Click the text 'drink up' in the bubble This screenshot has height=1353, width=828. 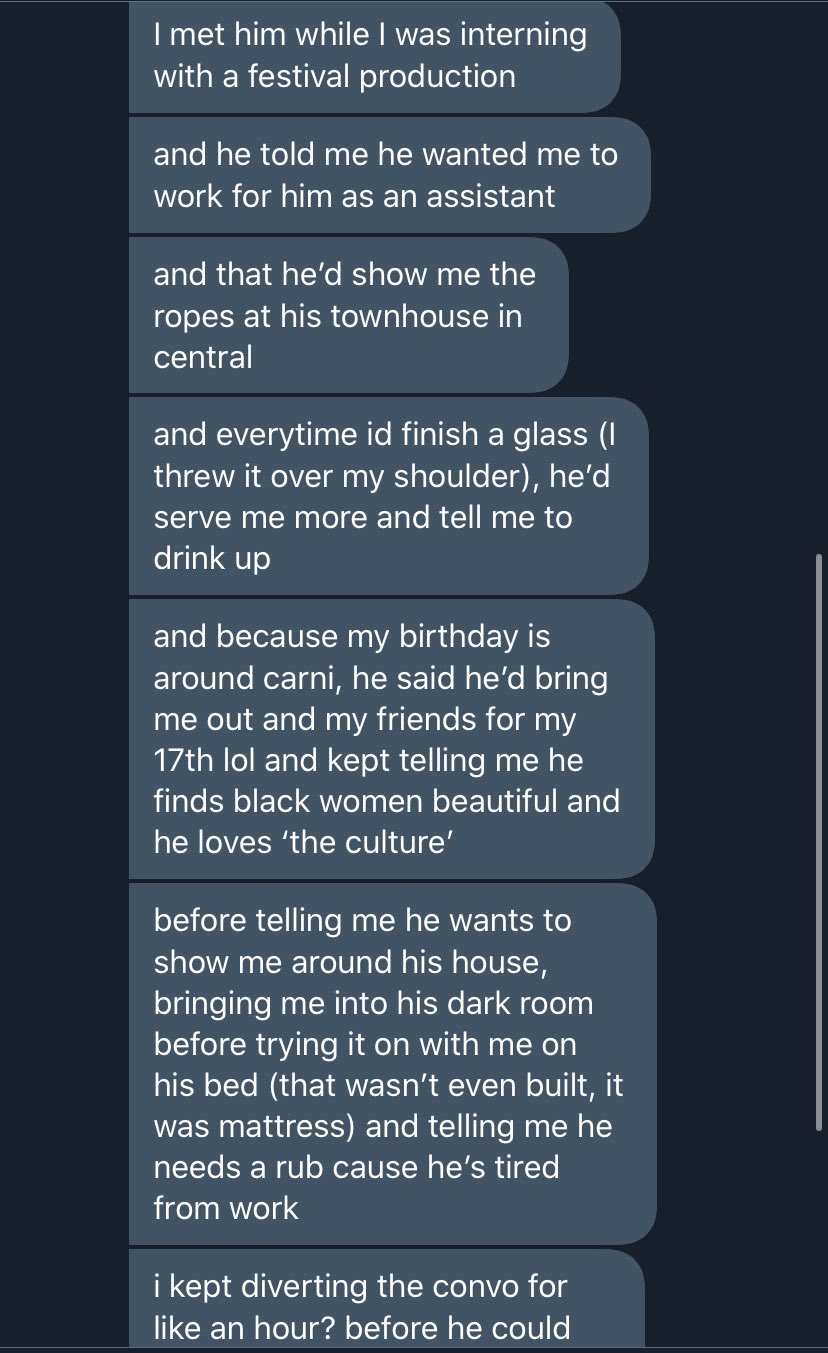coord(212,558)
